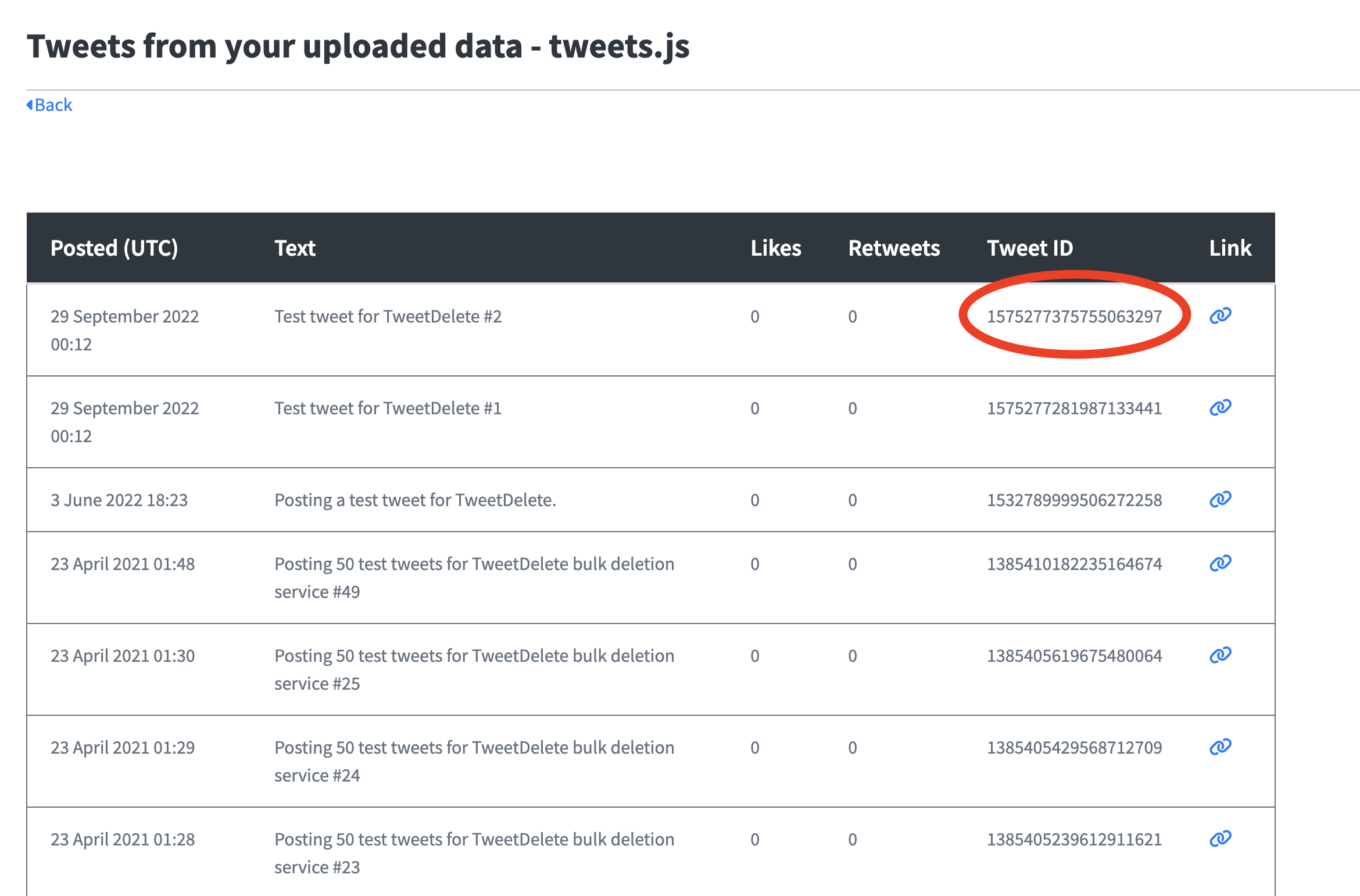Click the Retweets column header
This screenshot has height=896, width=1360.
[893, 248]
